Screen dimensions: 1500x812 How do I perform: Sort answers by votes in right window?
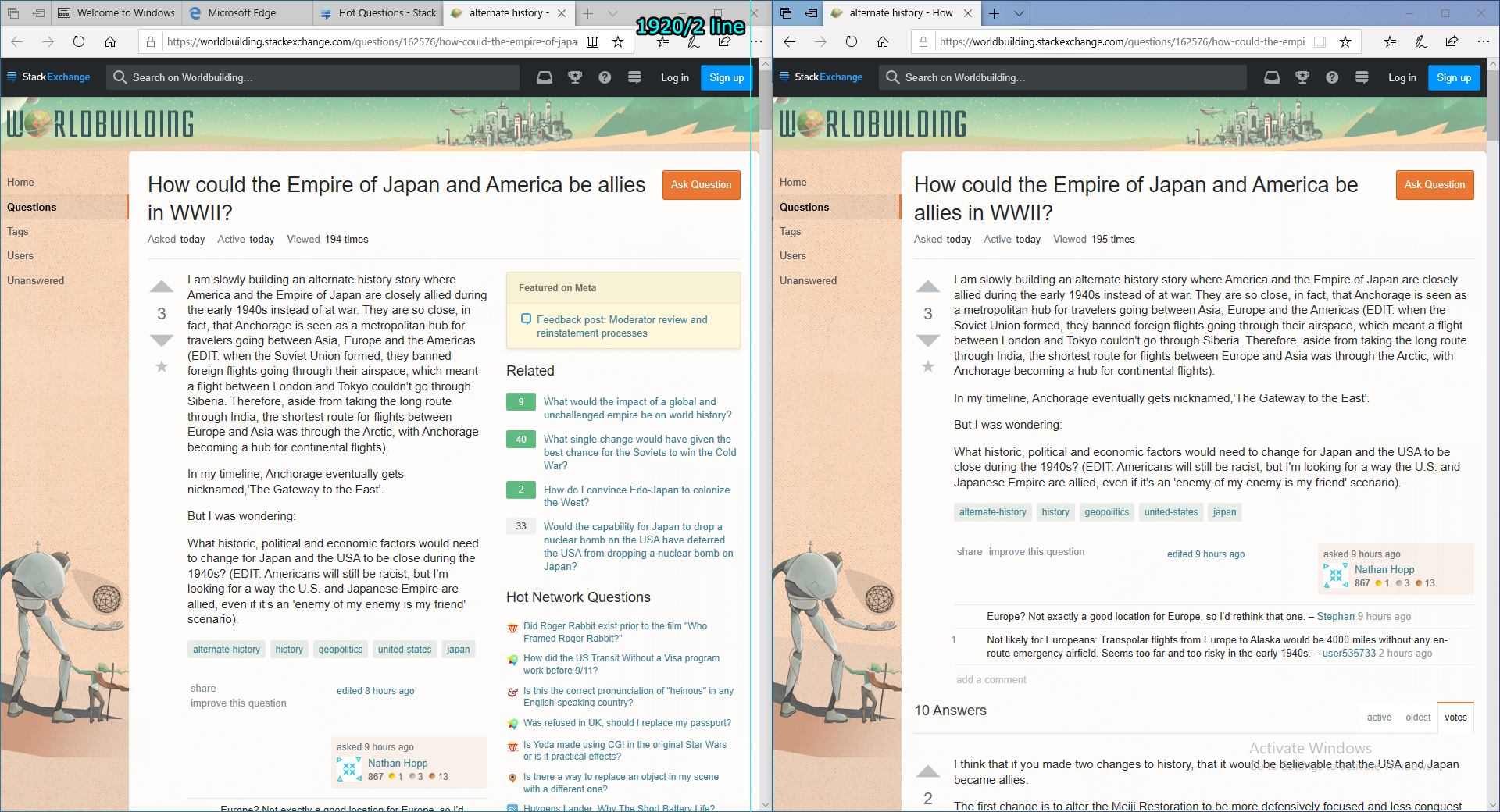coord(1455,718)
